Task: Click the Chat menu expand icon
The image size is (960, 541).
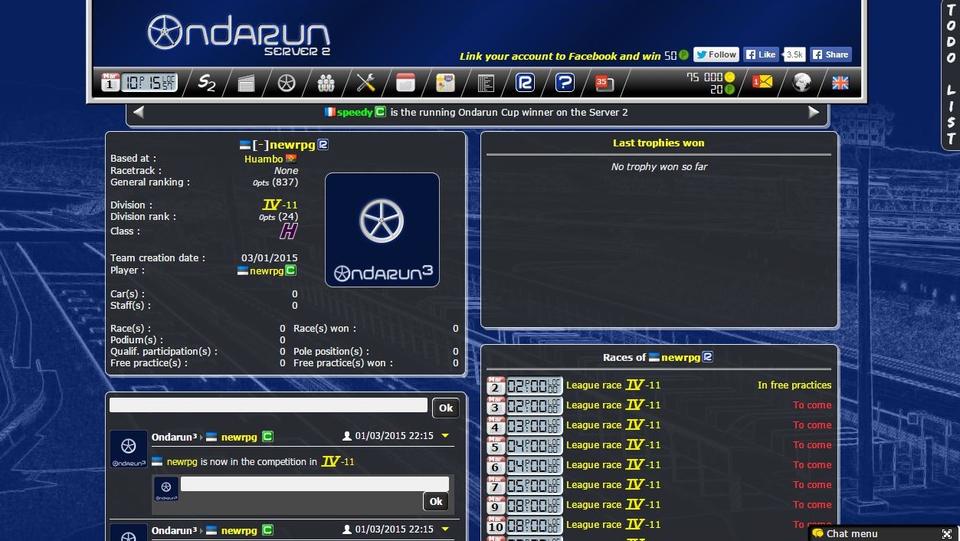Action: pyautogui.click(x=947, y=534)
